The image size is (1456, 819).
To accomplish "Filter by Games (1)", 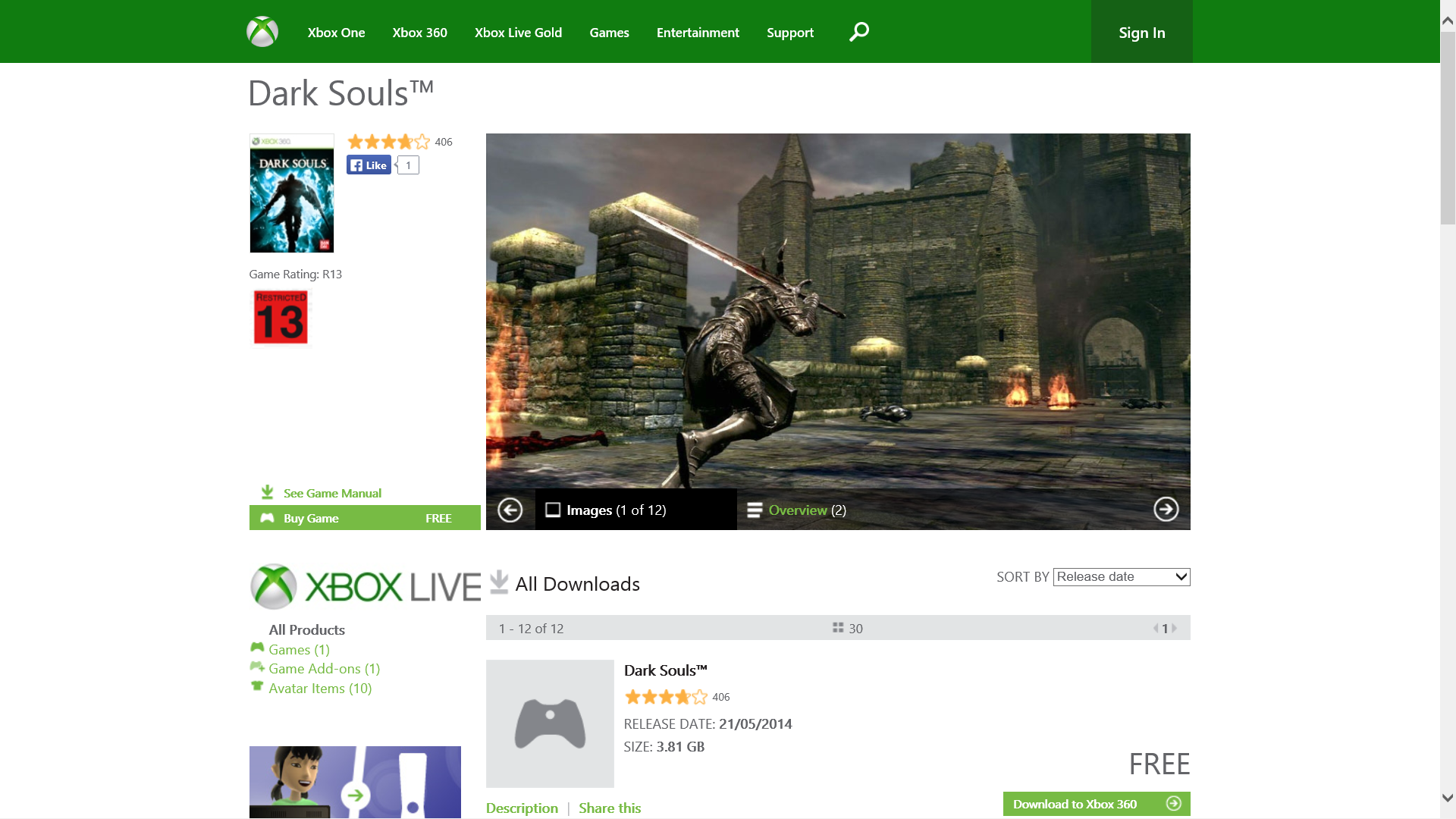I will point(299,650).
